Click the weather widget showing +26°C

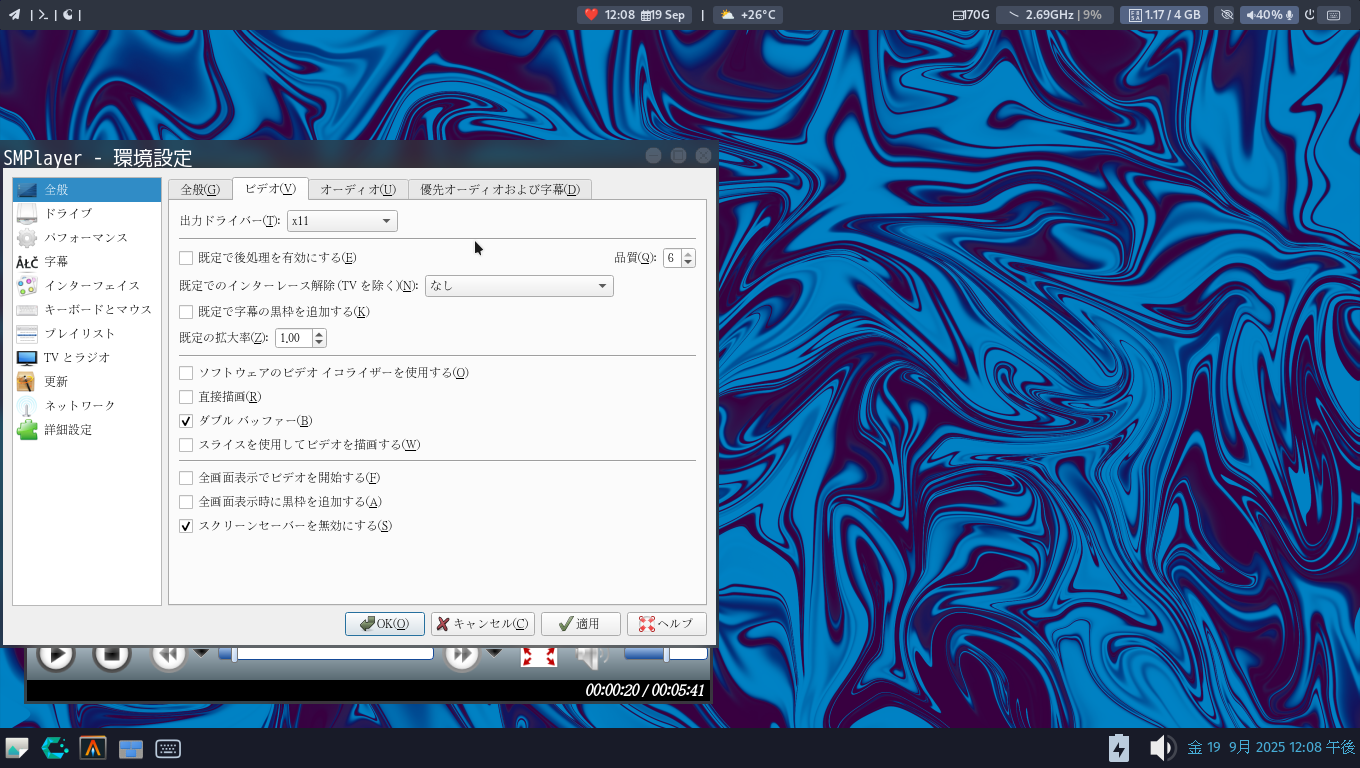click(748, 15)
